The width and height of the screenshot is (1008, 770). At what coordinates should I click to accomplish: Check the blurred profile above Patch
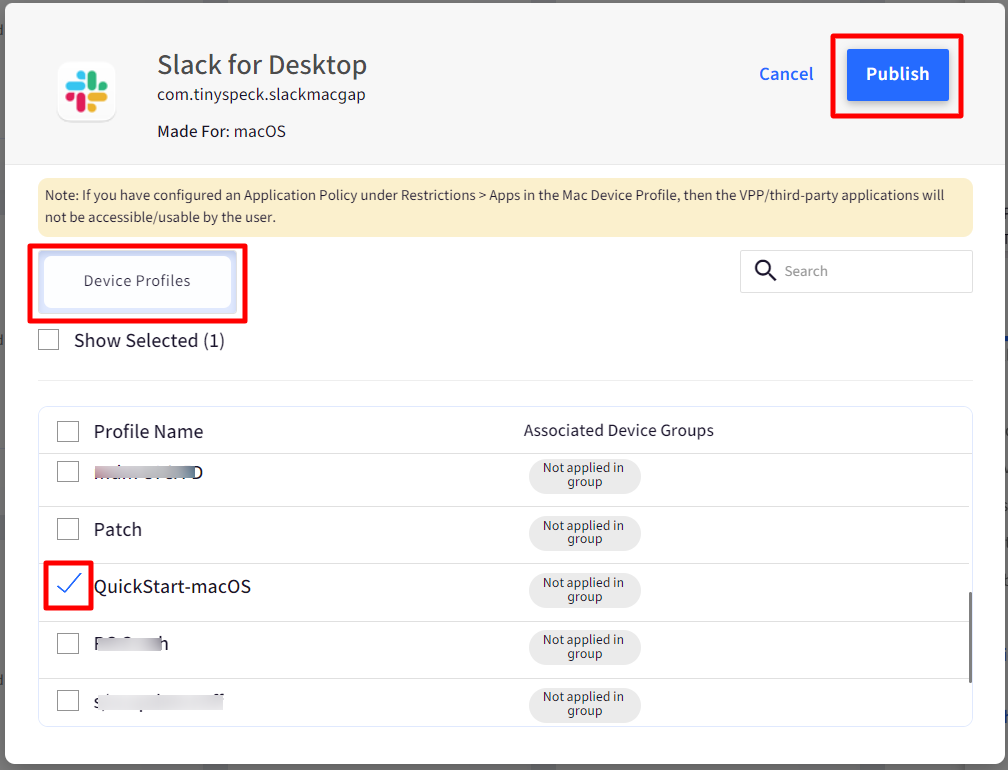pyautogui.click(x=68, y=472)
